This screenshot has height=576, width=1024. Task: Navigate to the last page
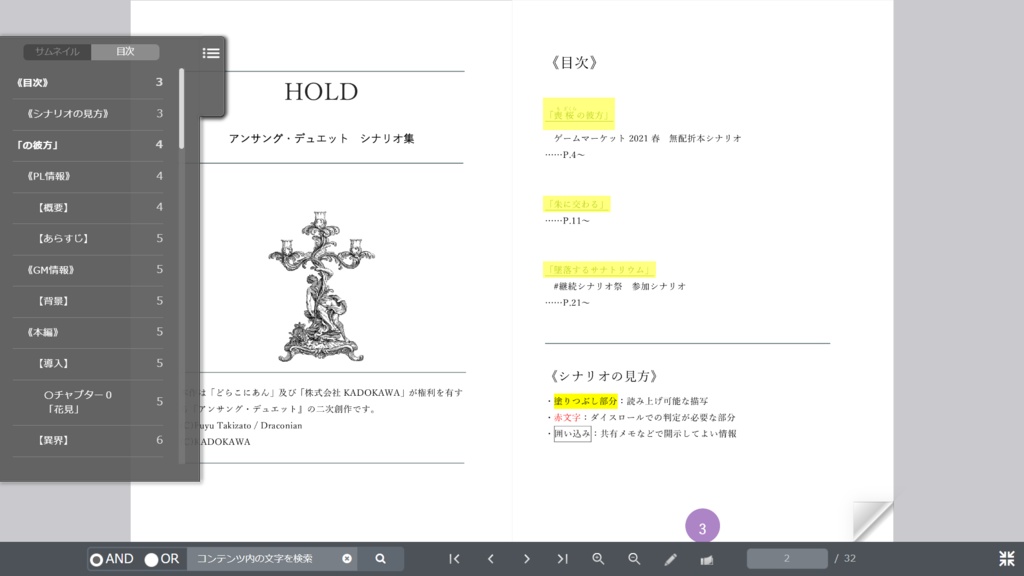coord(563,558)
